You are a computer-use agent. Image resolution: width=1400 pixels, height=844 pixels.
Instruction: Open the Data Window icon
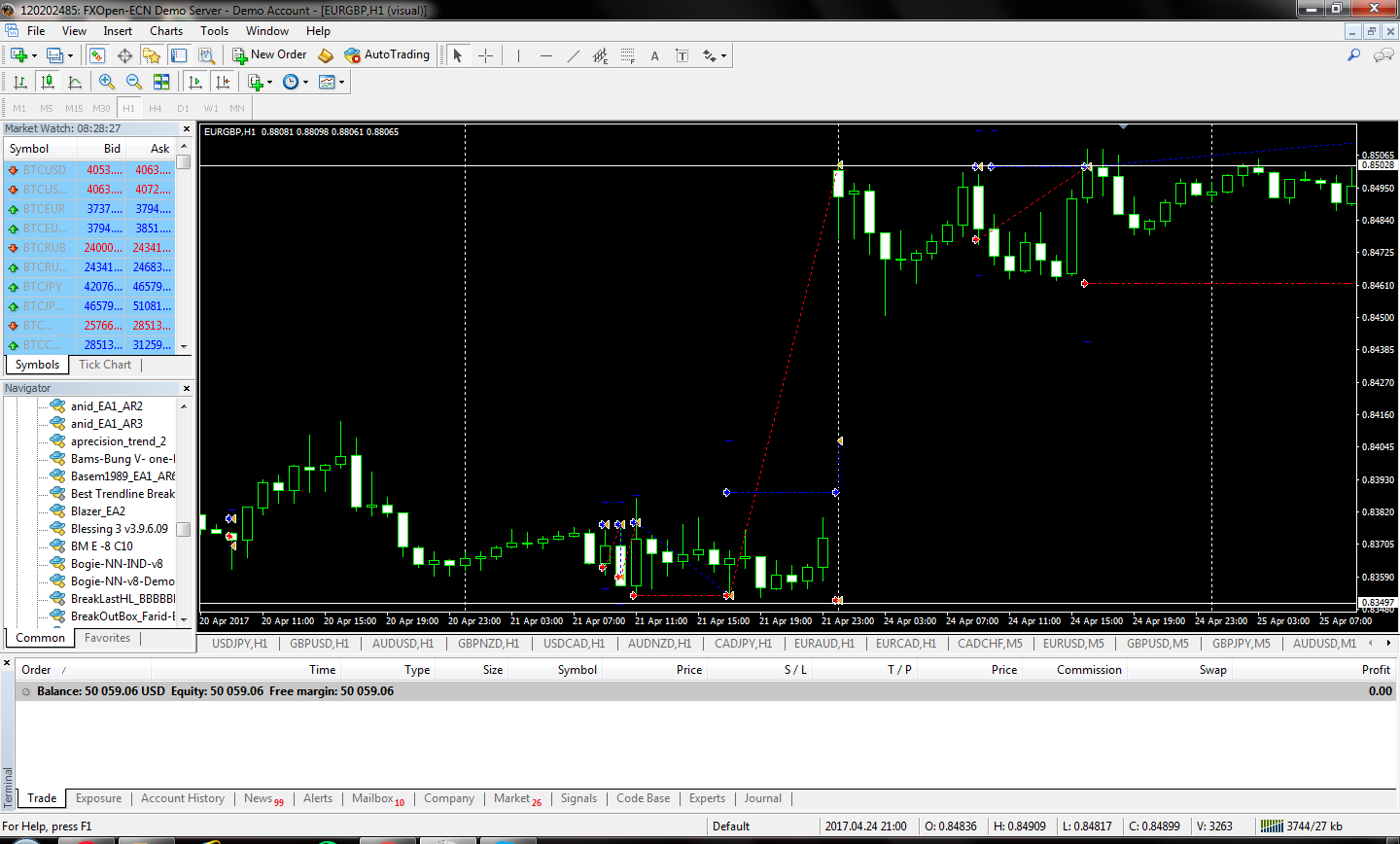point(124,55)
